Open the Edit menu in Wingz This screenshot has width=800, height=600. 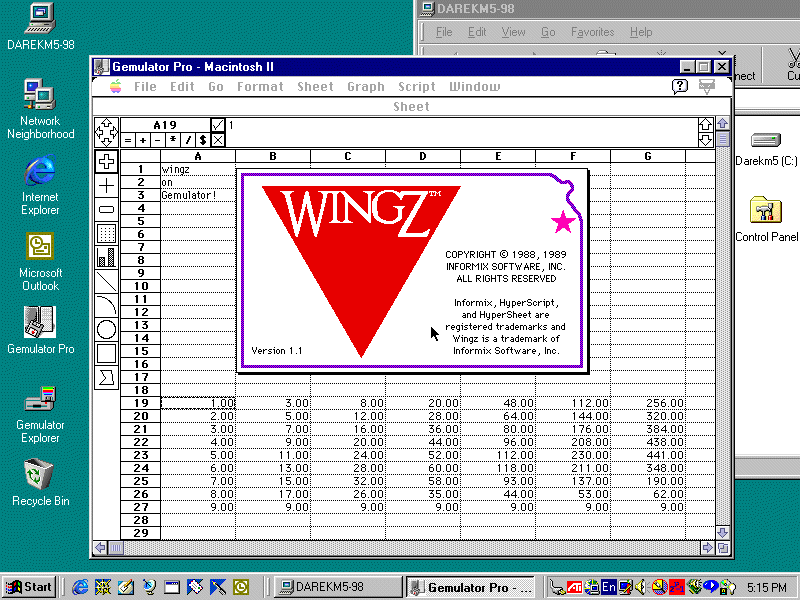pyautogui.click(x=182, y=87)
